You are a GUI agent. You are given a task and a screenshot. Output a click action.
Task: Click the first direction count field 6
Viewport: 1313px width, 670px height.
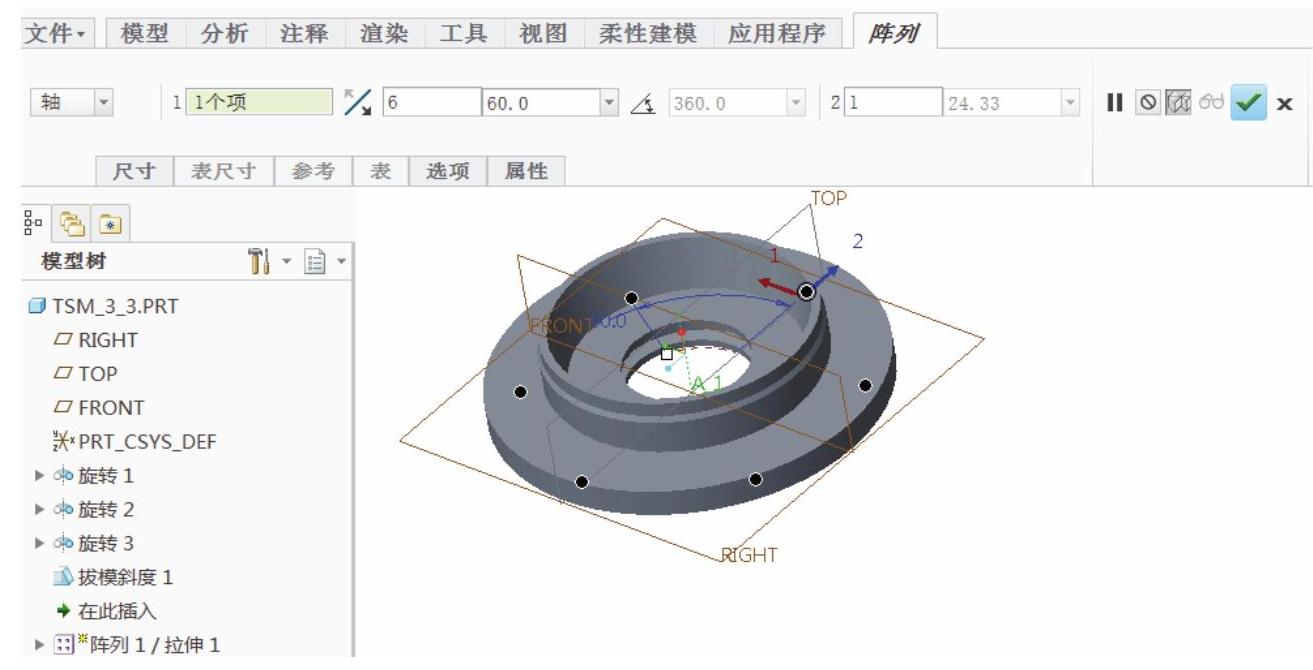click(x=432, y=103)
